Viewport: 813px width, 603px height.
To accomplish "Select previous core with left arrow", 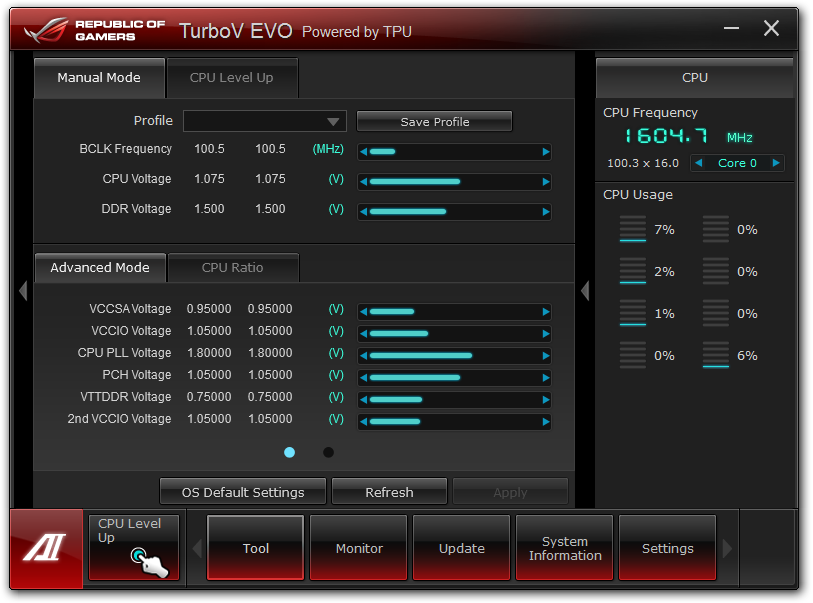I will pyautogui.click(x=698, y=163).
